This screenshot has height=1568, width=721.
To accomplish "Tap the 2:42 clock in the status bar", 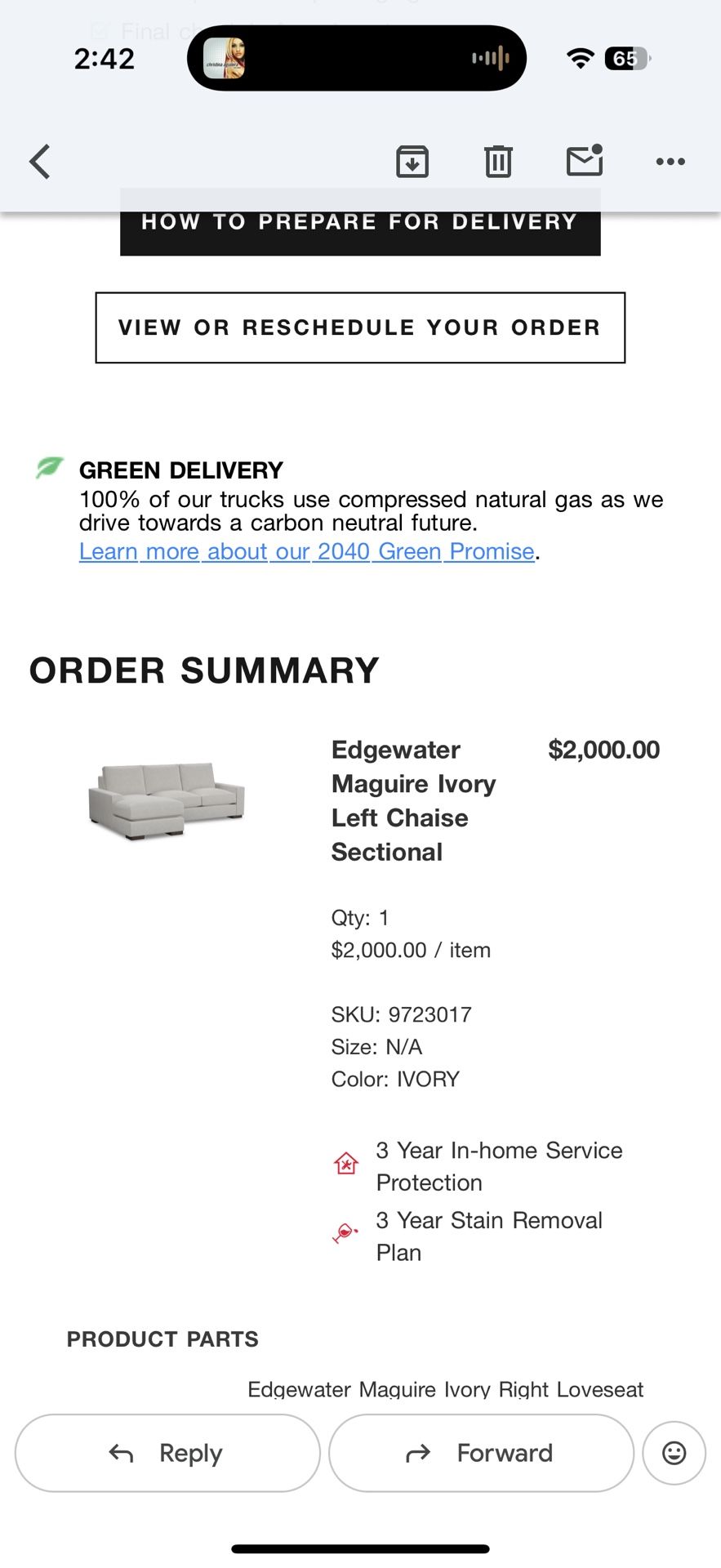I will point(104,57).
